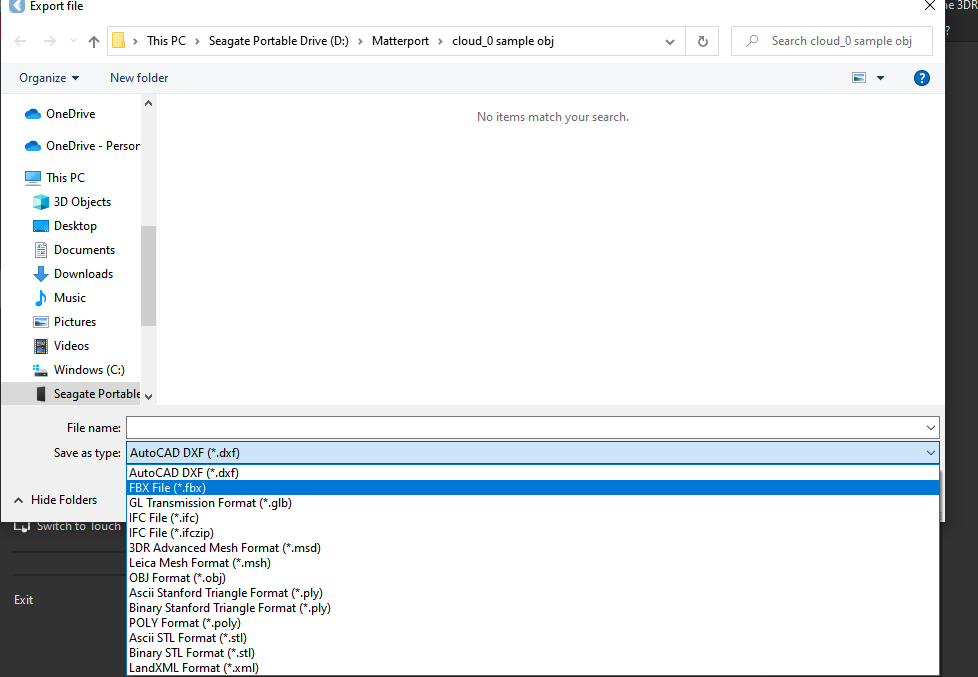Choose POLY Format (*.poly) option
The height and width of the screenshot is (677, 978).
533,623
